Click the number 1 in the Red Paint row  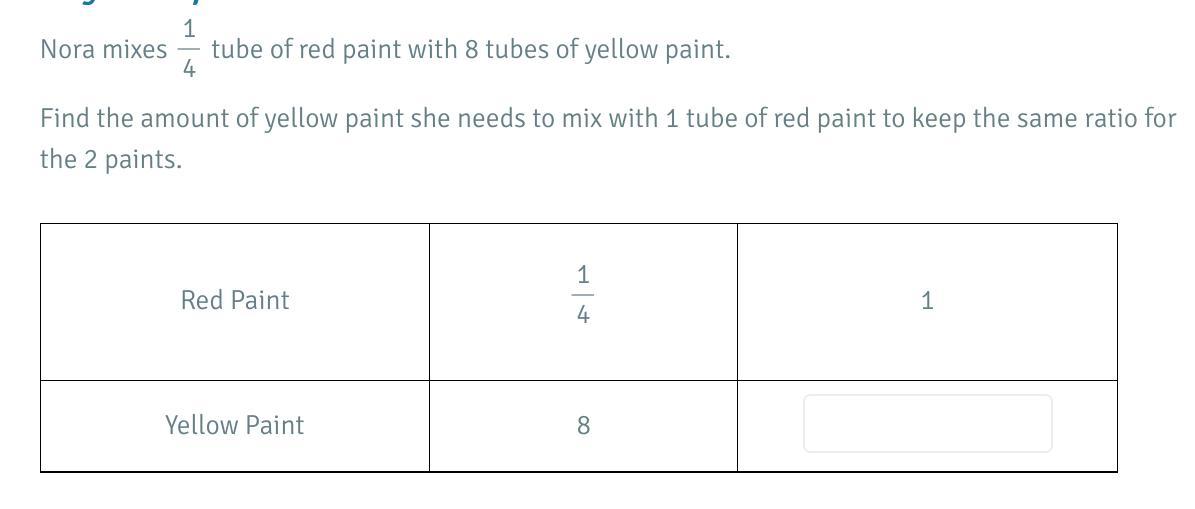tap(927, 302)
